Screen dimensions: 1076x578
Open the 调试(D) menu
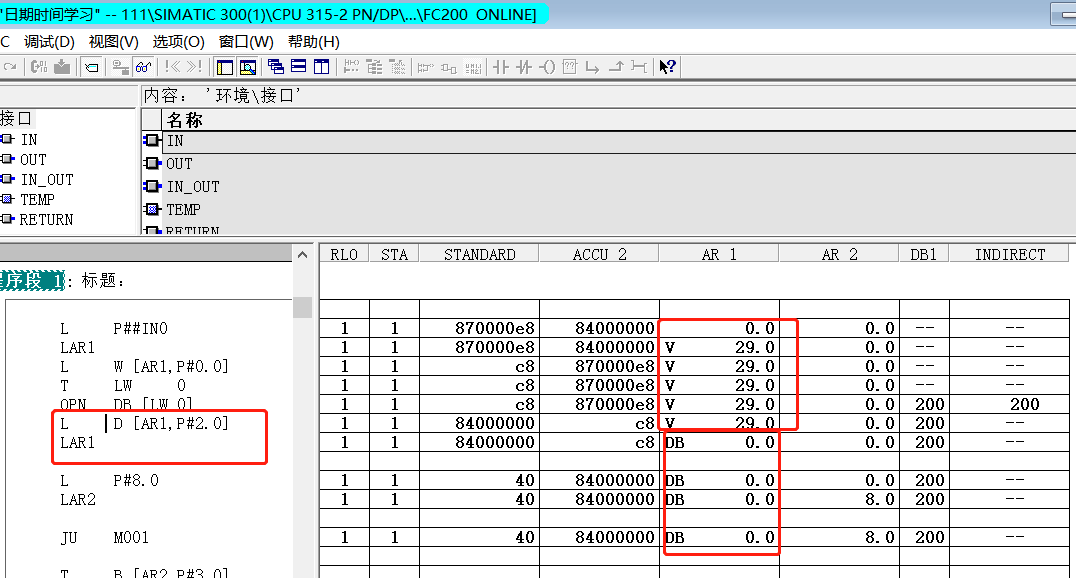pos(49,41)
